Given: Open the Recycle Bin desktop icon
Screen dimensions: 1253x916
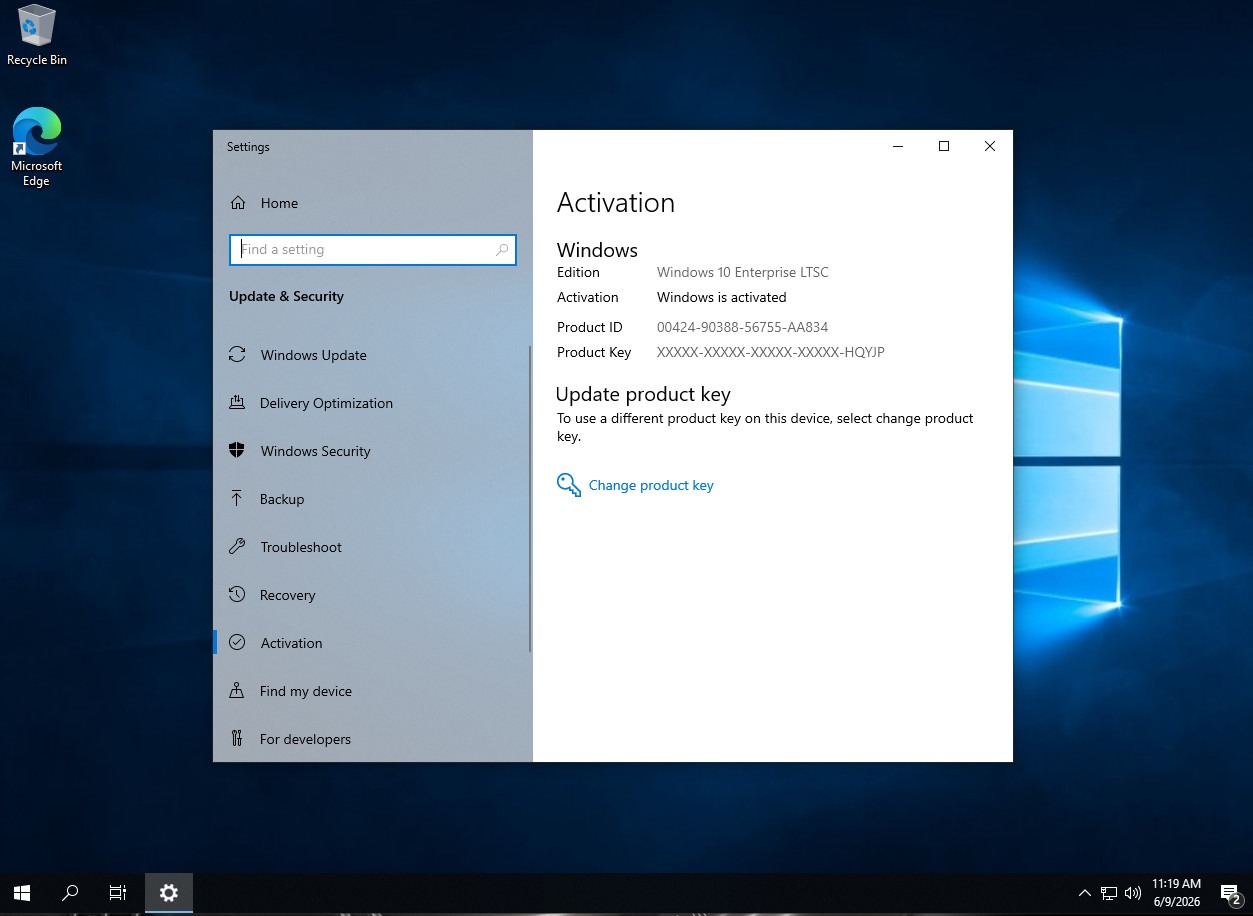Looking at the screenshot, I should [37, 36].
